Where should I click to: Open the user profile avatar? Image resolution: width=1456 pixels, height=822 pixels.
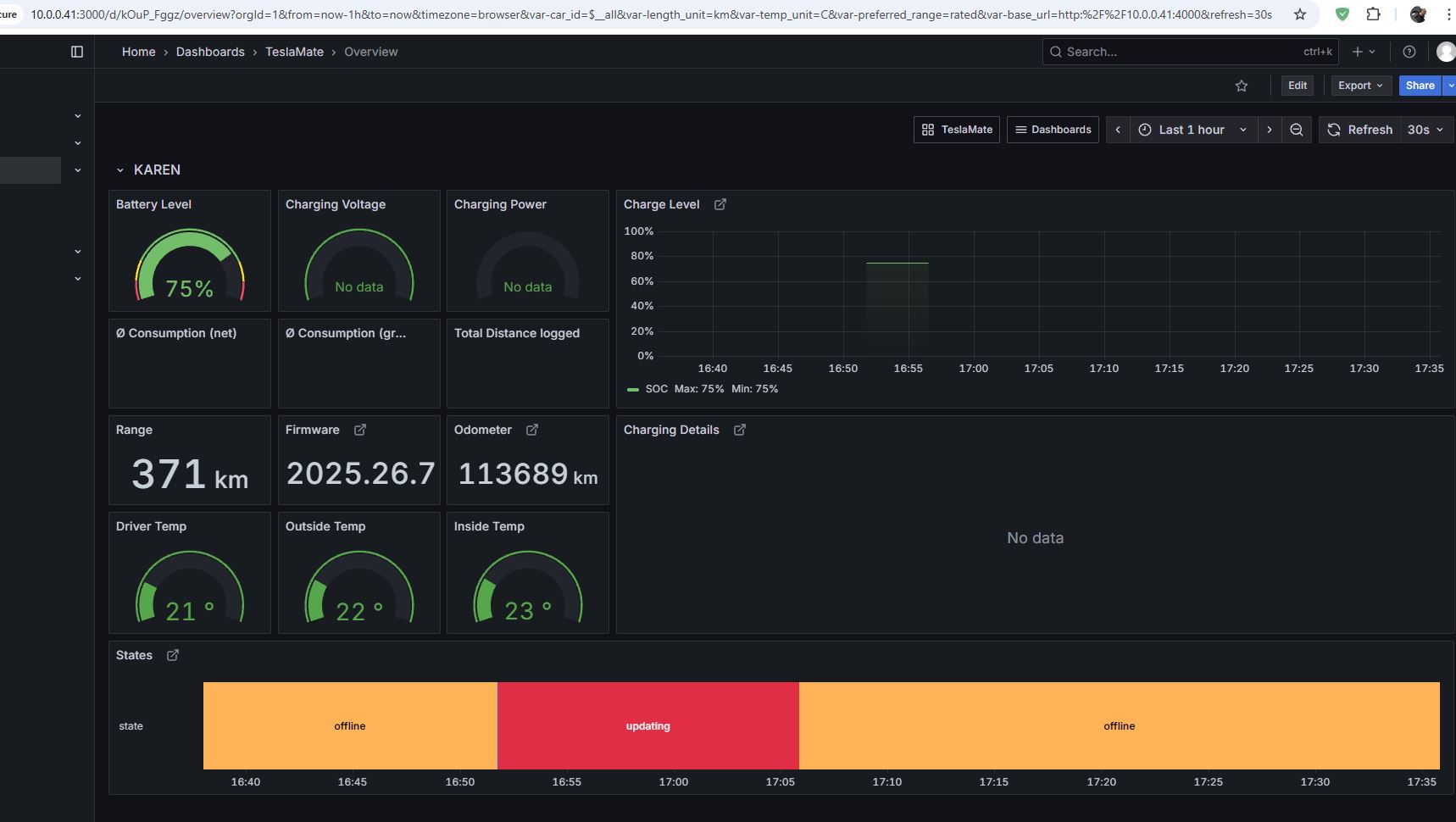(1446, 52)
